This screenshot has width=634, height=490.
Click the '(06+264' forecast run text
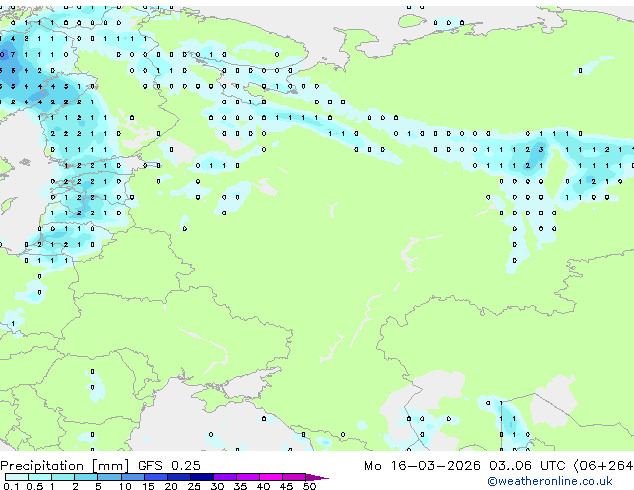(x=604, y=466)
